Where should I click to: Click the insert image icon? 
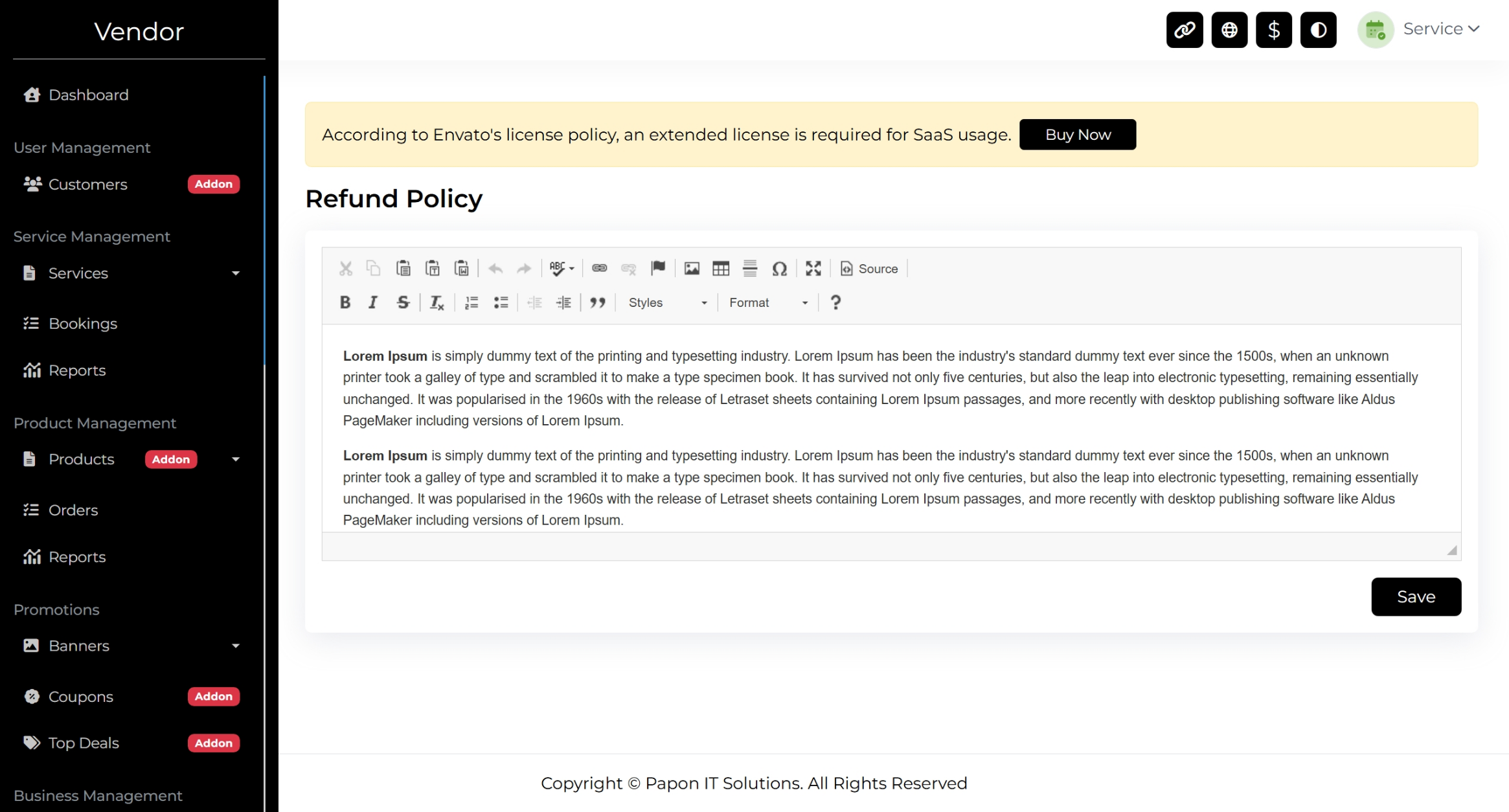coord(692,268)
